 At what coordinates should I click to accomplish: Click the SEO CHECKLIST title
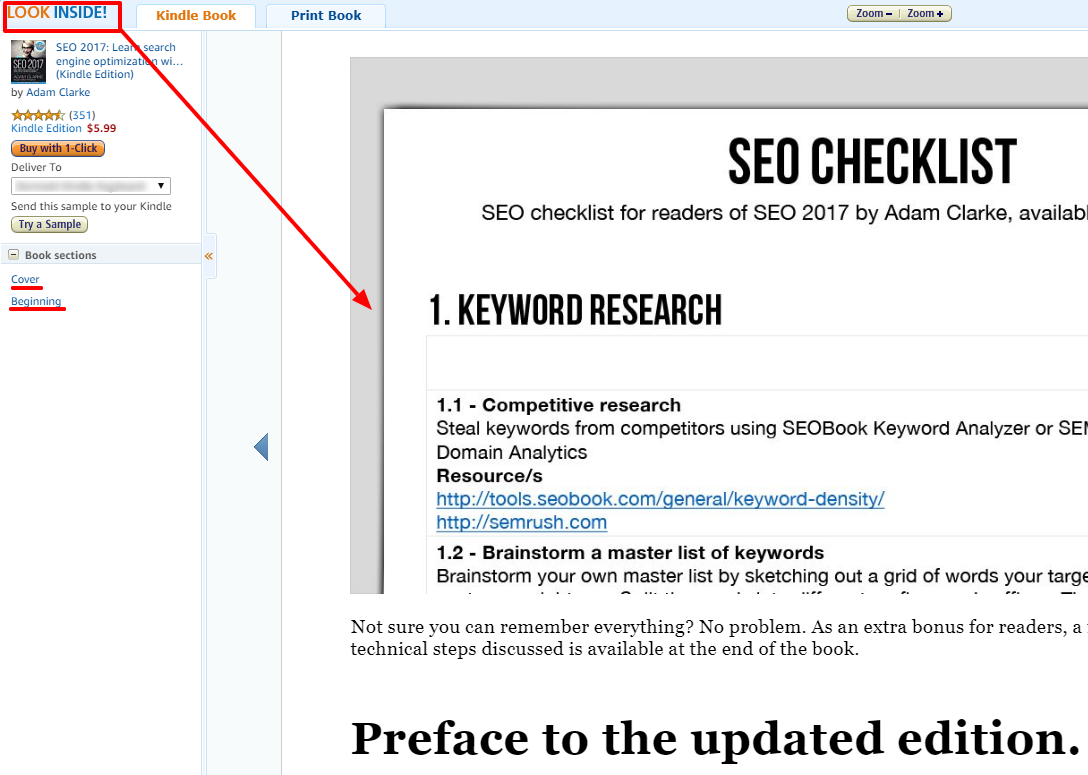pos(872,162)
